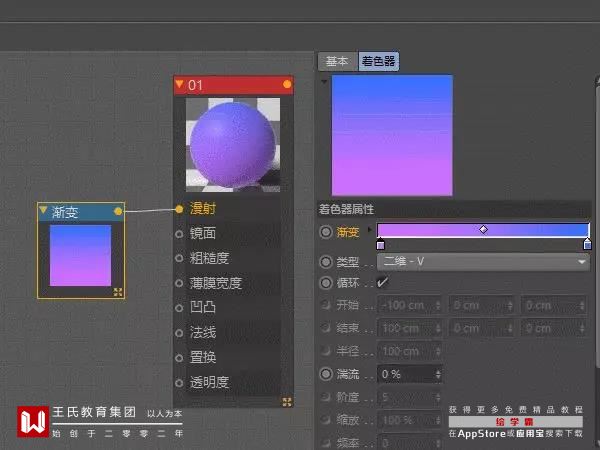600x450 pixels.
Task: Click the 法线 label in 01 node
Action: pyautogui.click(x=203, y=333)
